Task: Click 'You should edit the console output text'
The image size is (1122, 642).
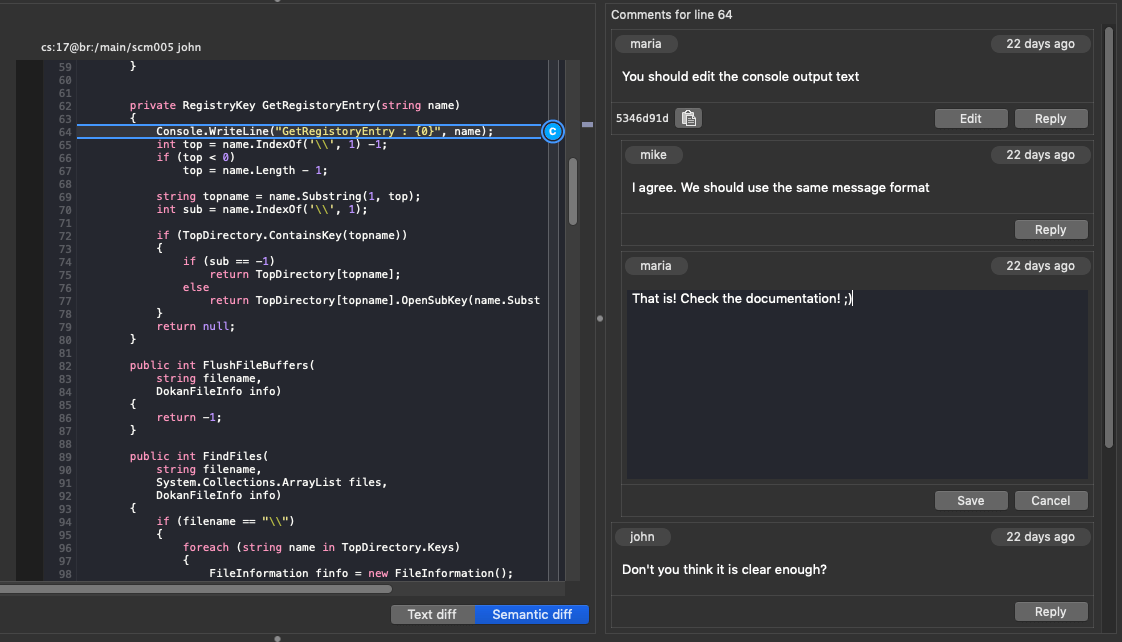Action: (x=740, y=77)
